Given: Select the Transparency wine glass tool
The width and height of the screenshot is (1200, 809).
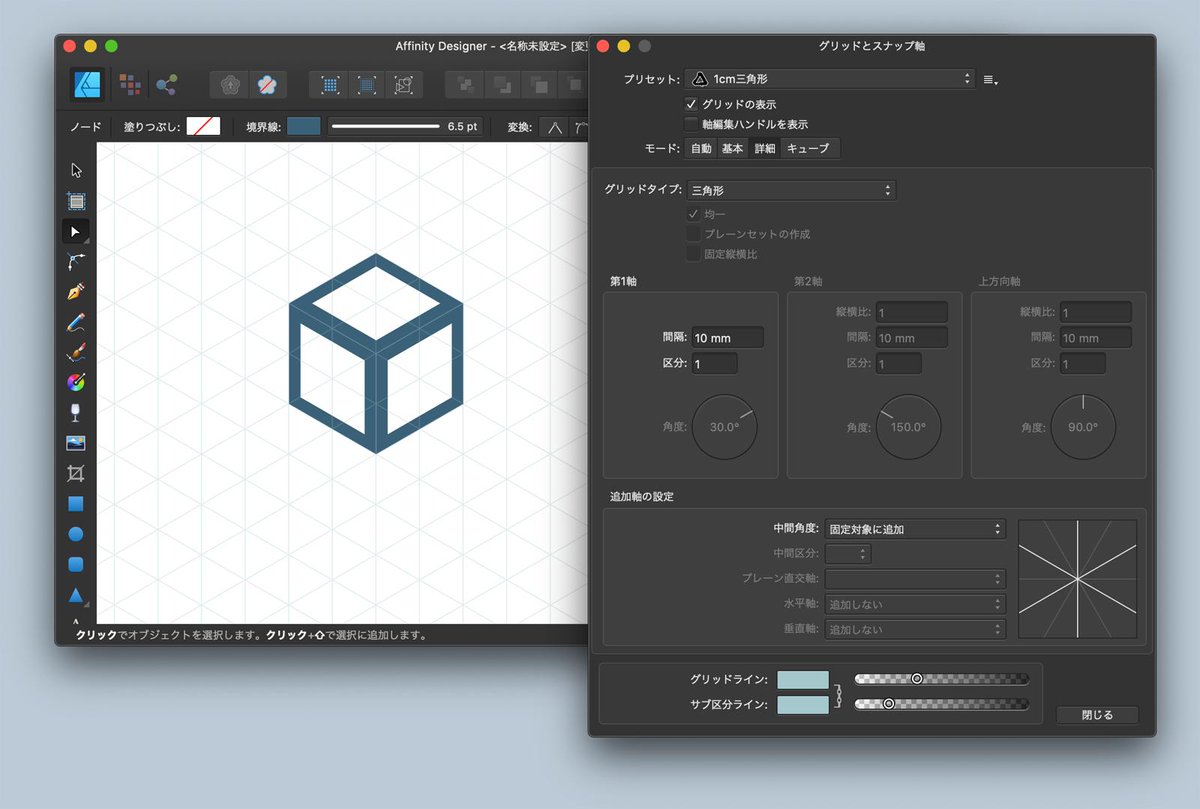Looking at the screenshot, I should pyautogui.click(x=76, y=412).
